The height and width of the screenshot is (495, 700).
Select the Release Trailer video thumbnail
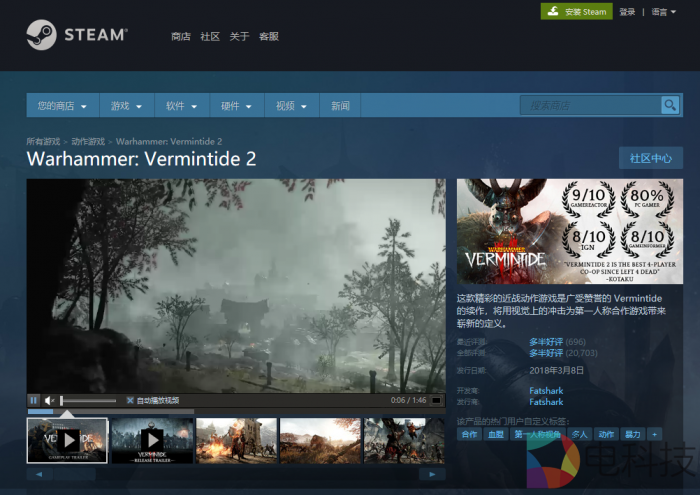[x=152, y=440]
